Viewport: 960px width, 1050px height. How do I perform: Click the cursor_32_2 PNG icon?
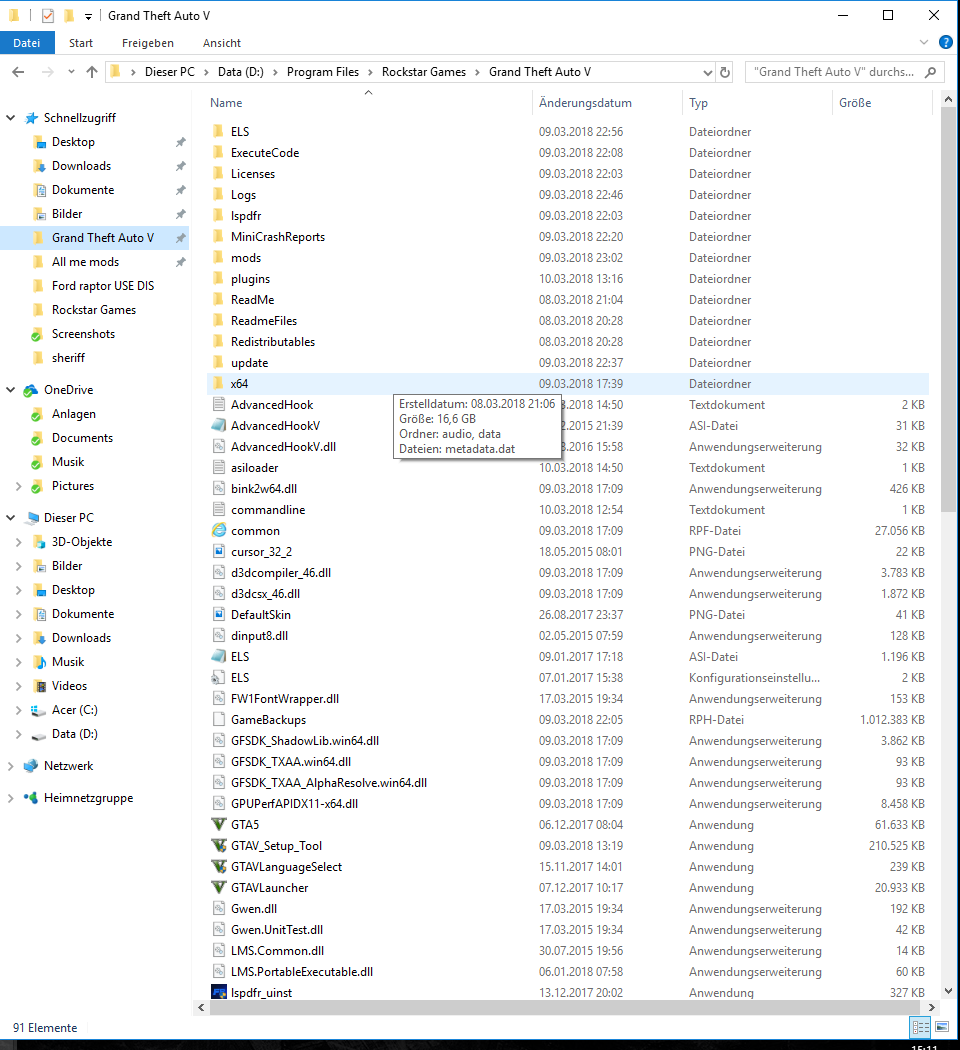(219, 551)
